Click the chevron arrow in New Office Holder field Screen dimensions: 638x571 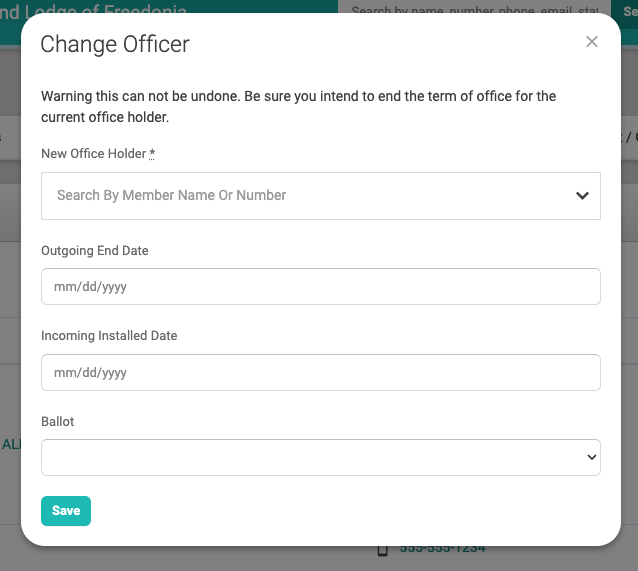pos(582,196)
